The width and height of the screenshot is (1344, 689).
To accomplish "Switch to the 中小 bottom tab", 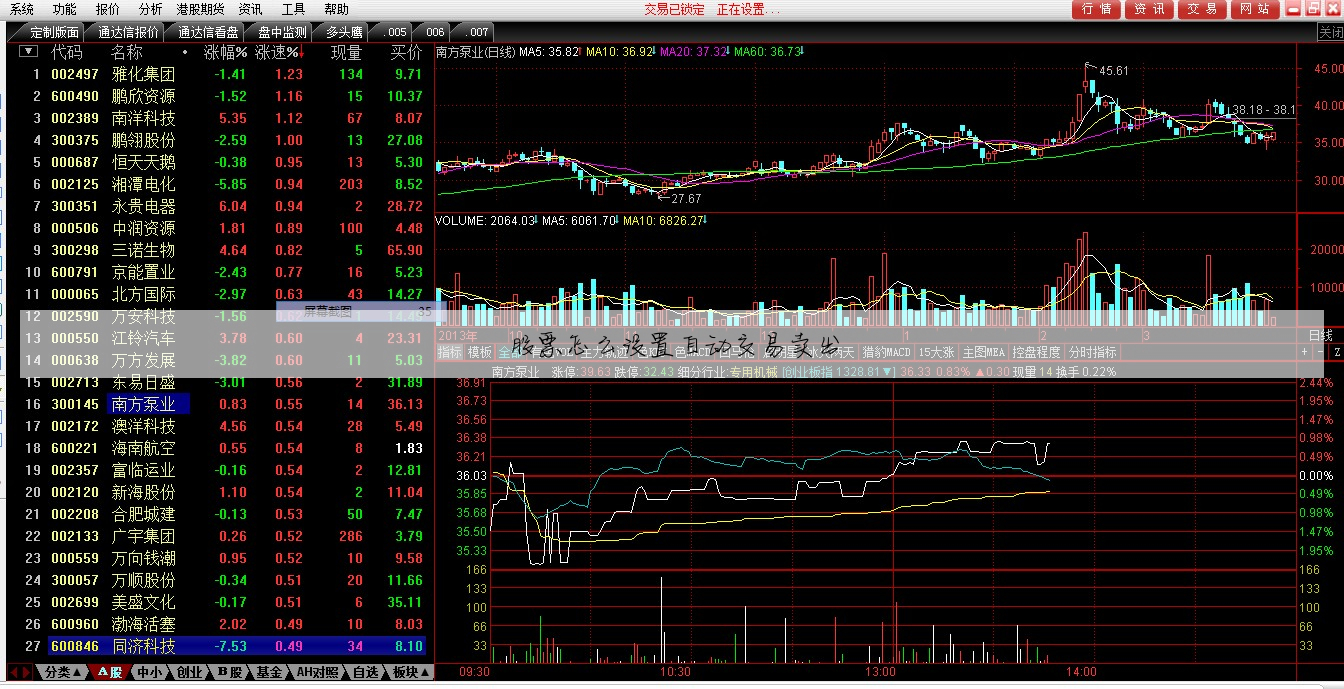I will click(150, 672).
